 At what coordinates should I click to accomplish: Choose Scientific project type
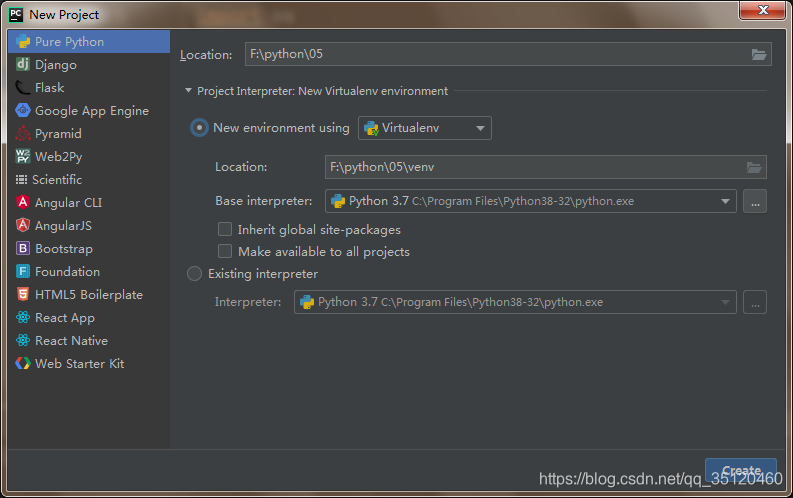[x=89, y=179]
